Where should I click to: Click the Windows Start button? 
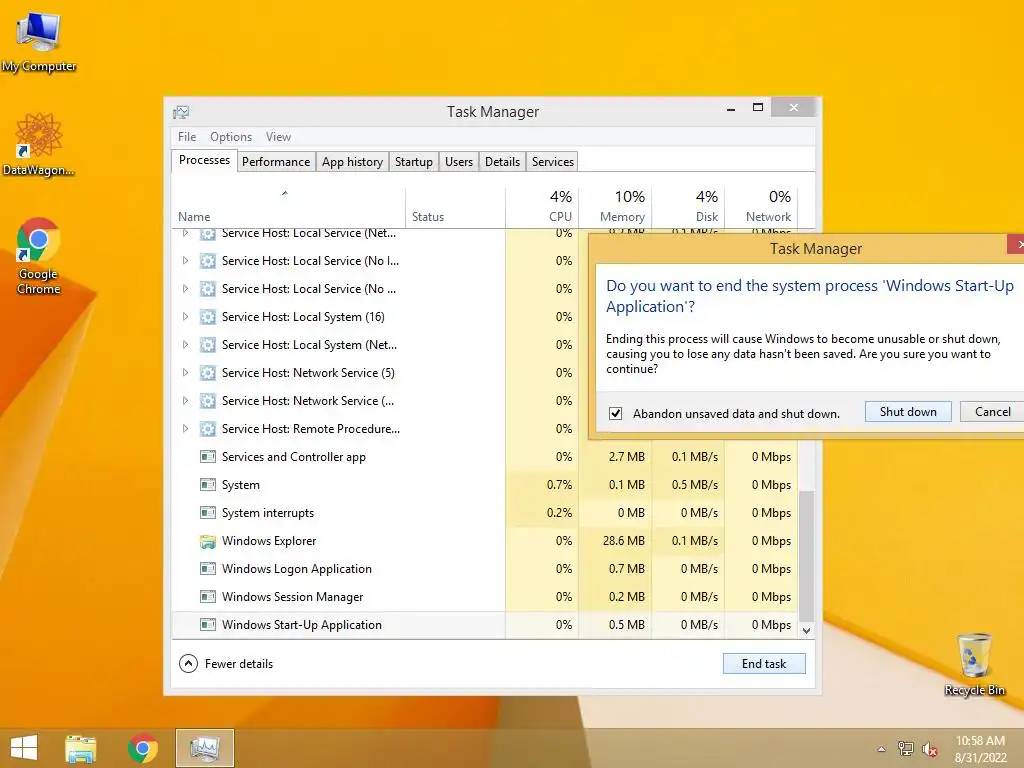pos(24,748)
